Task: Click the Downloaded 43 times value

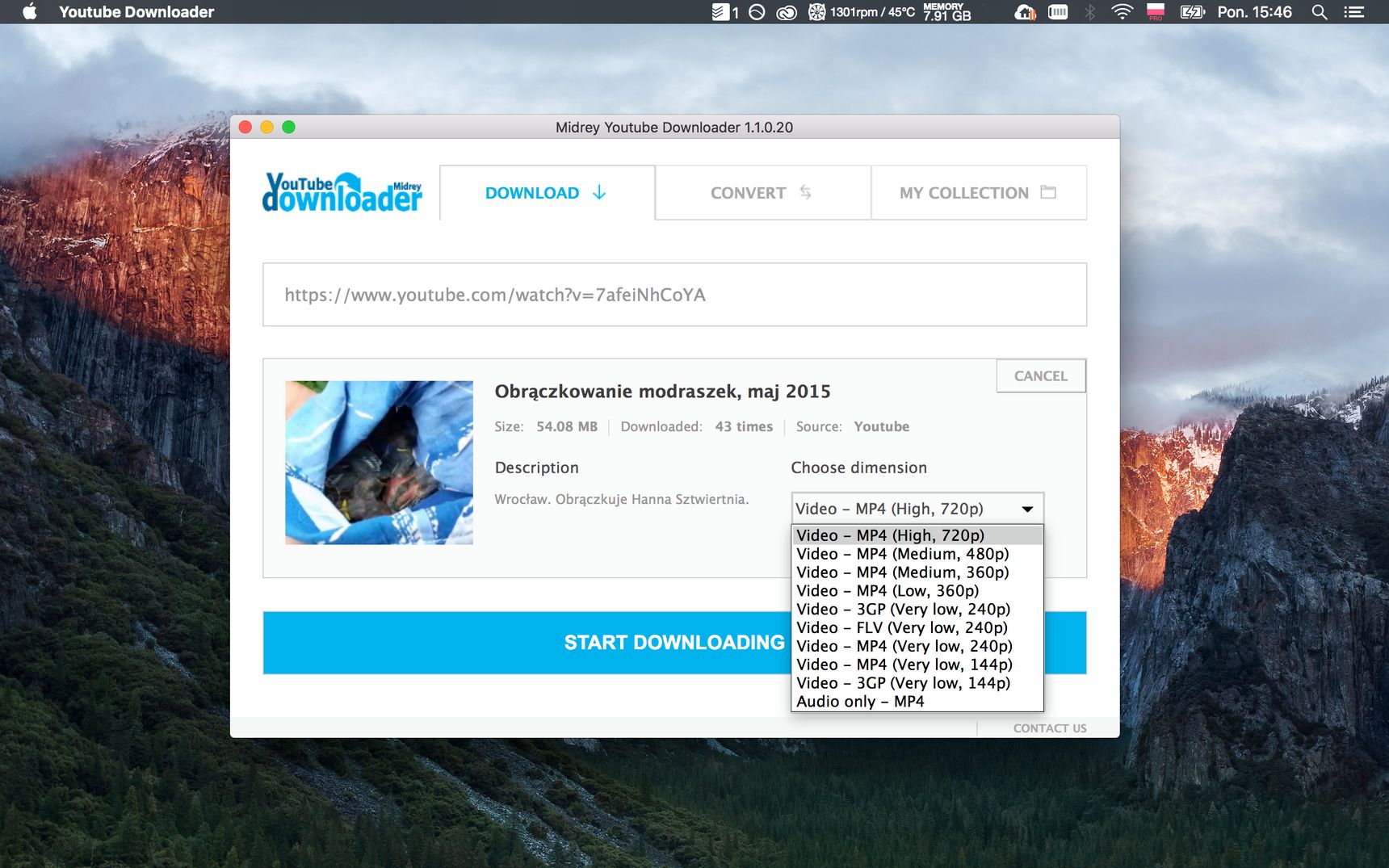Action: 744,426
